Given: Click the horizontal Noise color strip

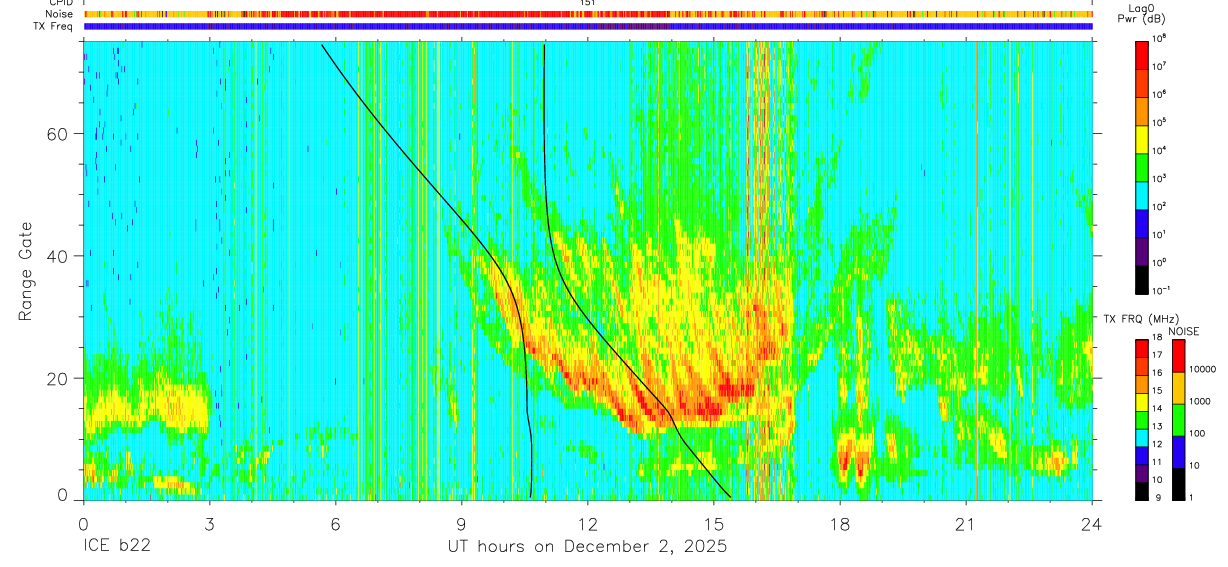Looking at the screenshot, I should click(588, 14).
